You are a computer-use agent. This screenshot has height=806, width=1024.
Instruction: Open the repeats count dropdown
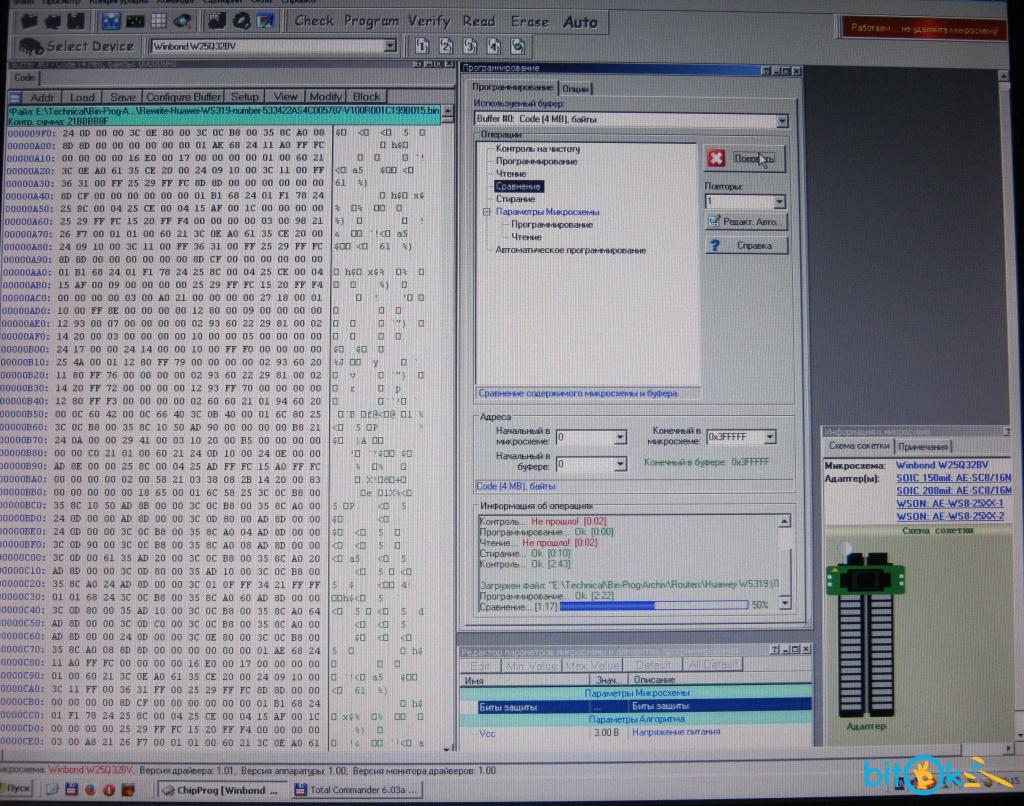click(778, 202)
